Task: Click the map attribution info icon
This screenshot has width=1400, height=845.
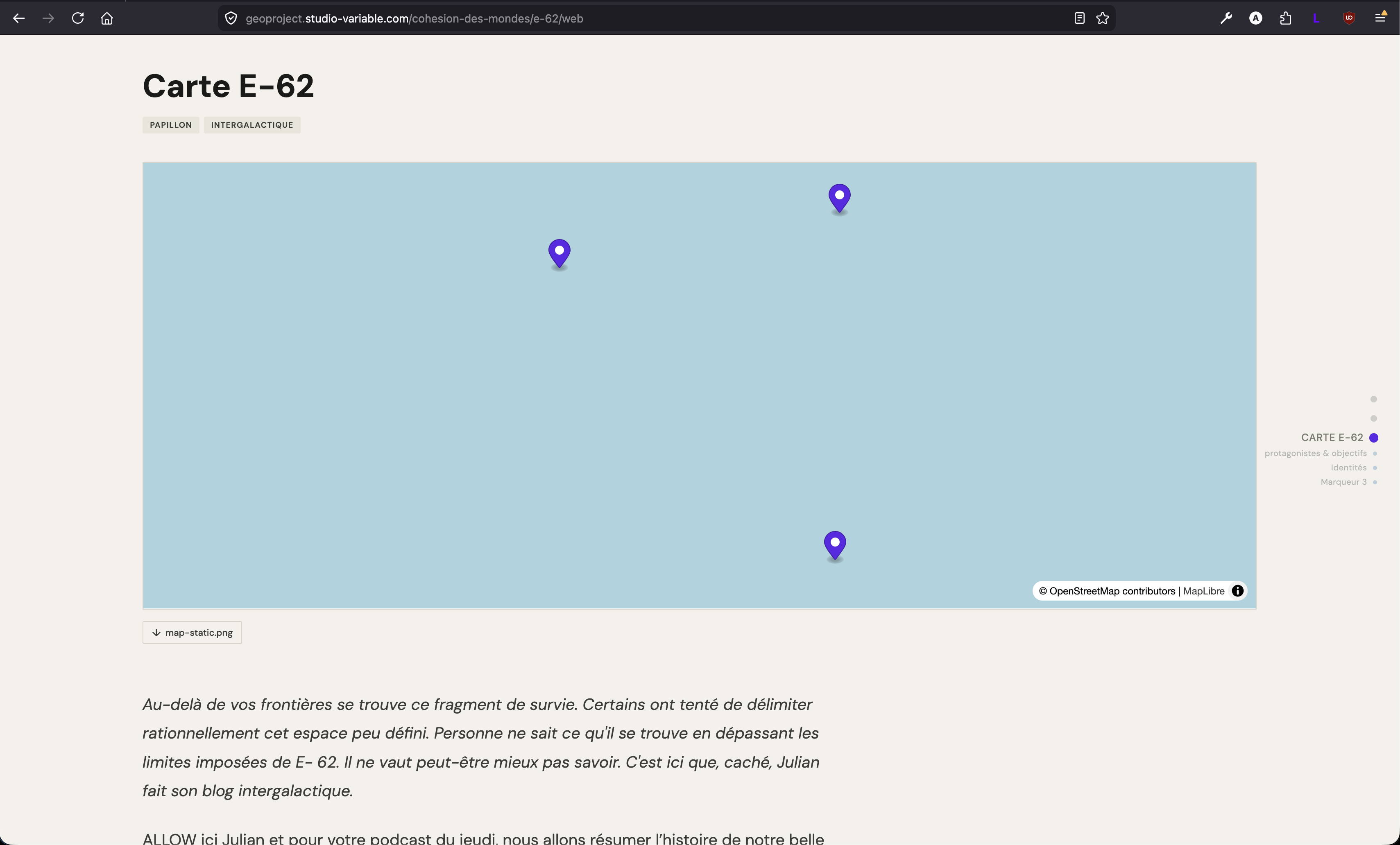Action: click(1237, 591)
